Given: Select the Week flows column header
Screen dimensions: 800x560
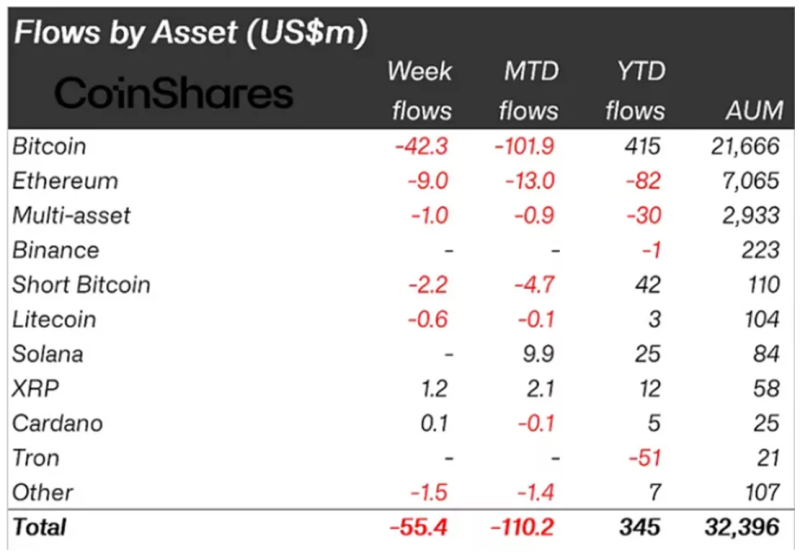Looking at the screenshot, I should point(420,90).
